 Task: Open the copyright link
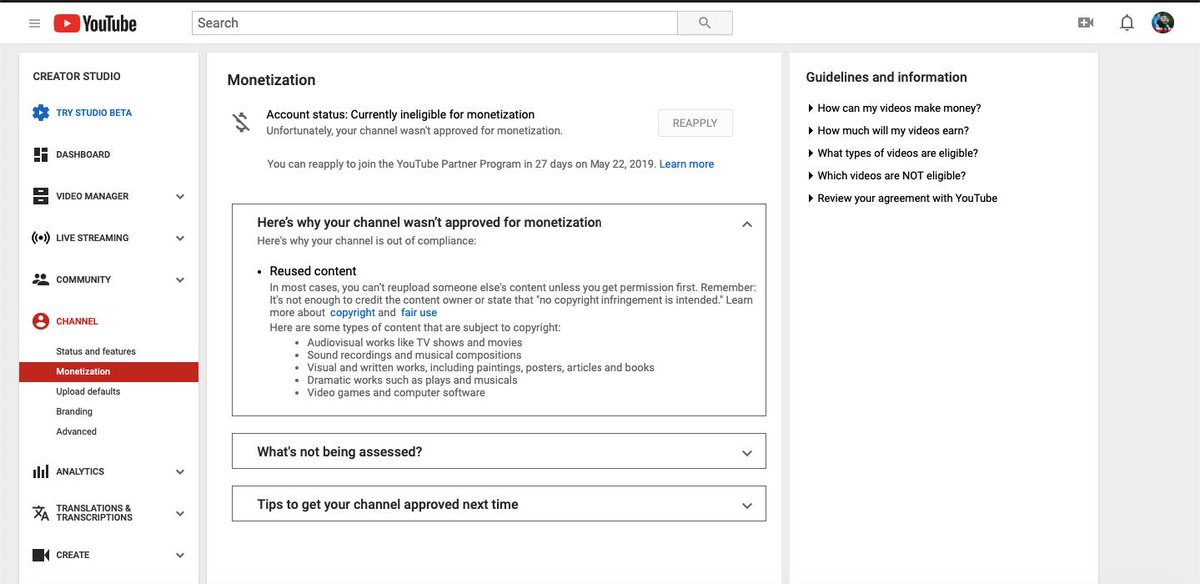[352, 313]
